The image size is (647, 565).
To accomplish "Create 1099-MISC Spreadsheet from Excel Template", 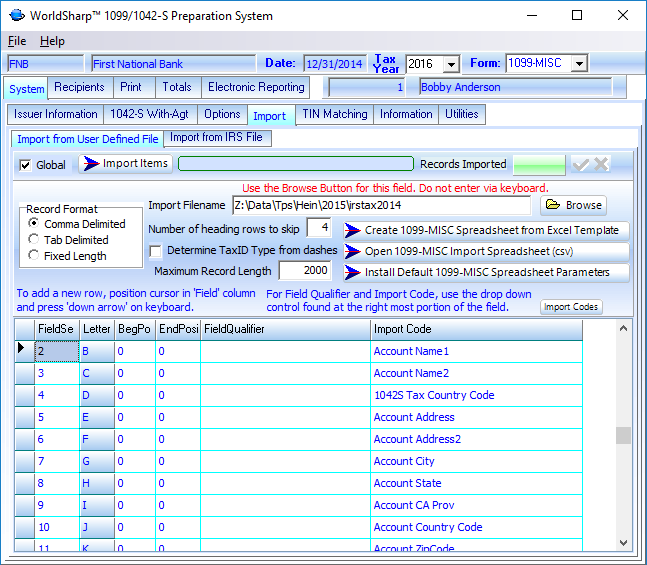I will pyautogui.click(x=486, y=230).
